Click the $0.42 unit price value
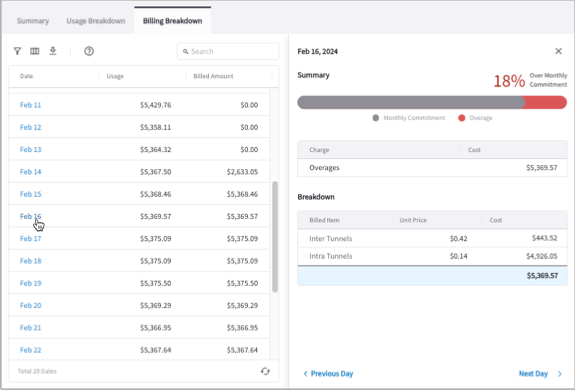Screen dimensions: 575x390 (x=458, y=239)
